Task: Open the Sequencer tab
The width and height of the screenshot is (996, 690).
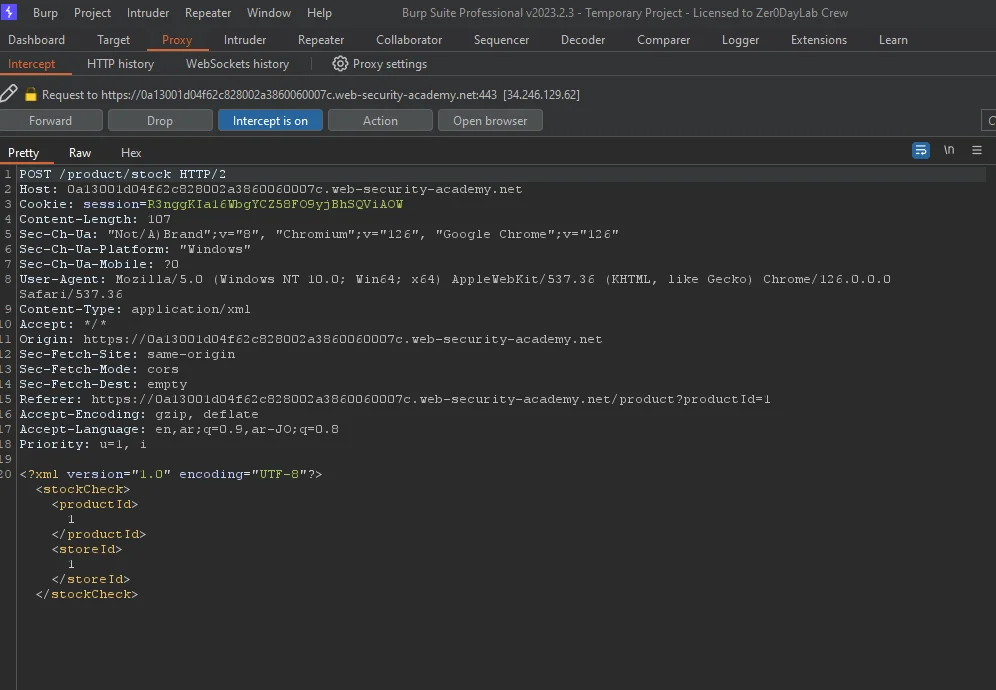Action: pos(501,39)
